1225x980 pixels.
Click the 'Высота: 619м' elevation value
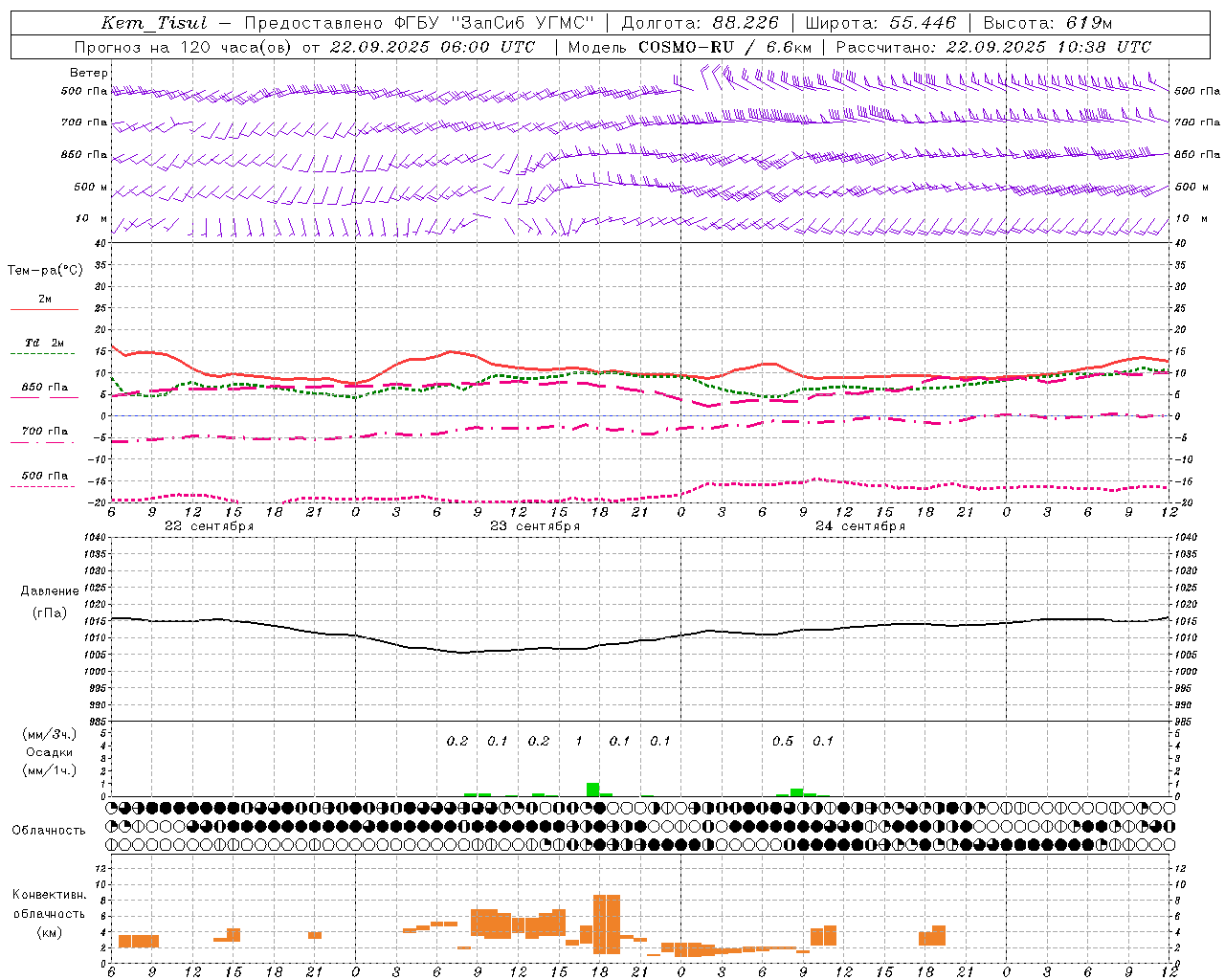pos(1048,23)
